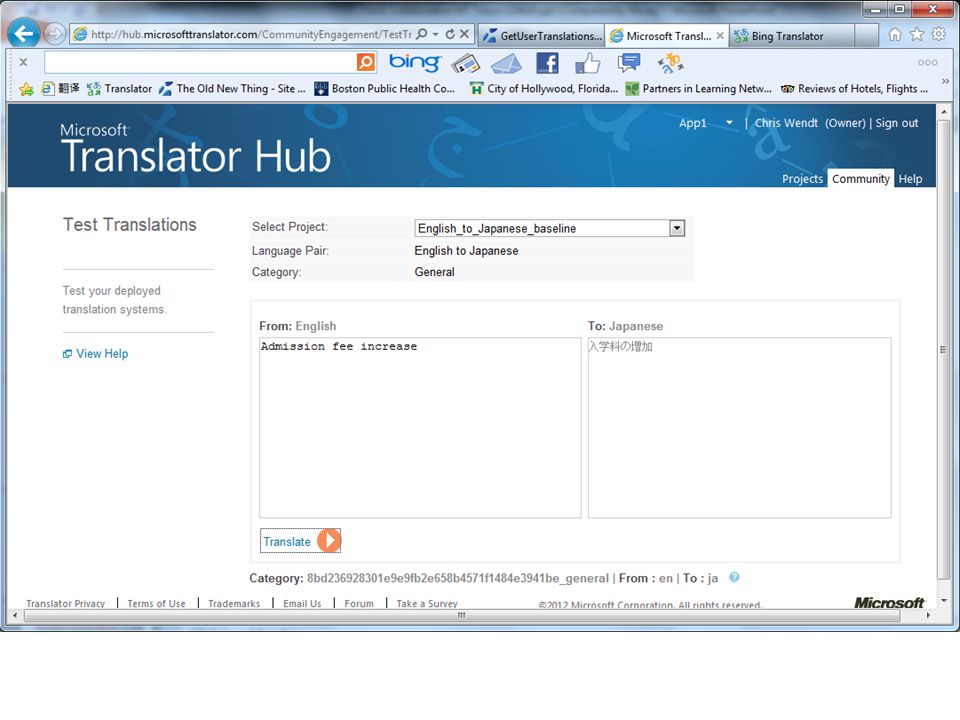The width and height of the screenshot is (960, 720).
Task: Open the Bing toolbar news icon
Action: coord(465,62)
